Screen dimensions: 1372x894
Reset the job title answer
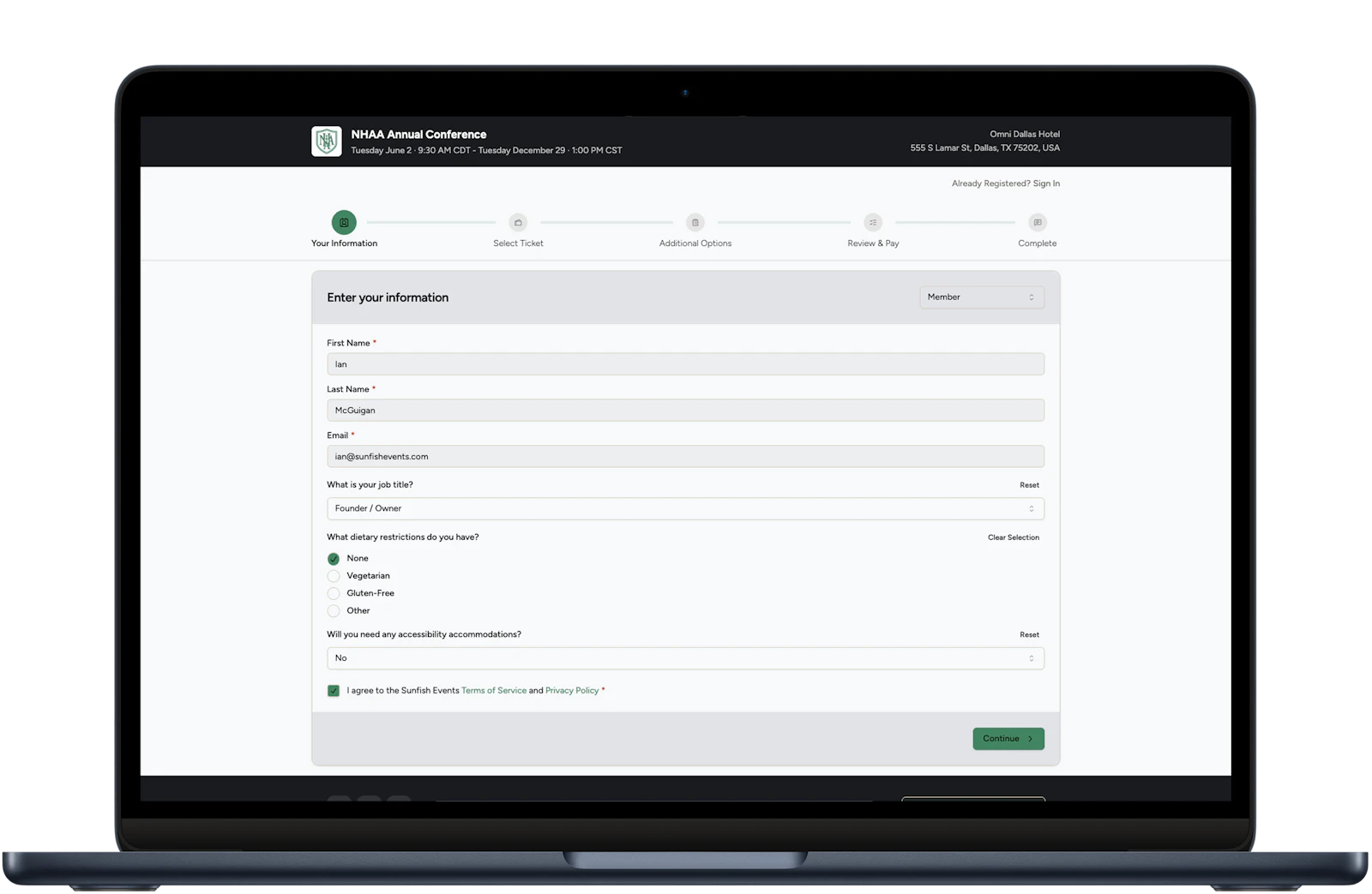tap(1030, 485)
